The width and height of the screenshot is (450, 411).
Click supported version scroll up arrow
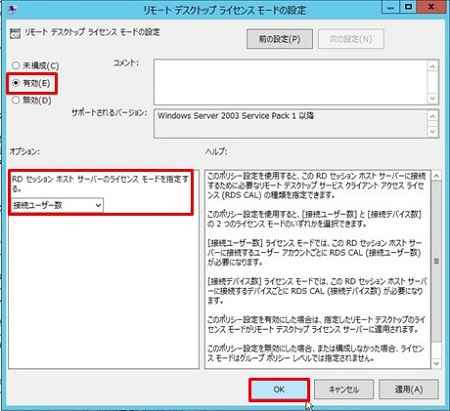(432, 116)
